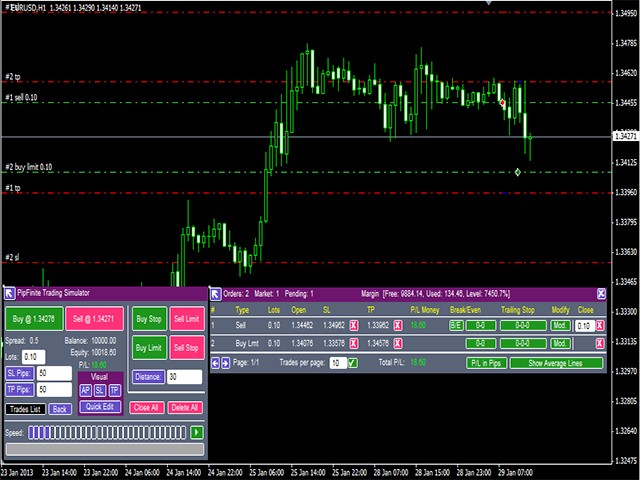Click the '25 Jan 14:00' time axis label
The image size is (640, 480).
(308, 473)
